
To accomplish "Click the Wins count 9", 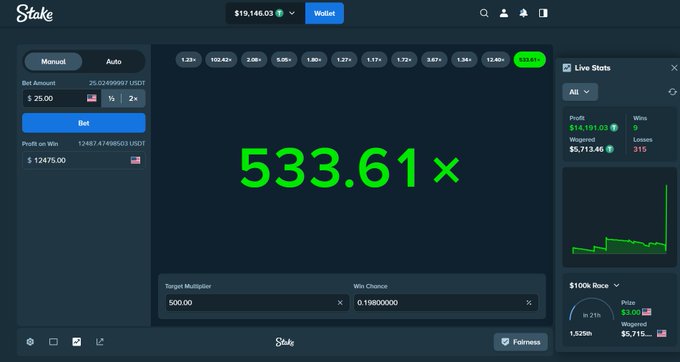I will (635, 128).
